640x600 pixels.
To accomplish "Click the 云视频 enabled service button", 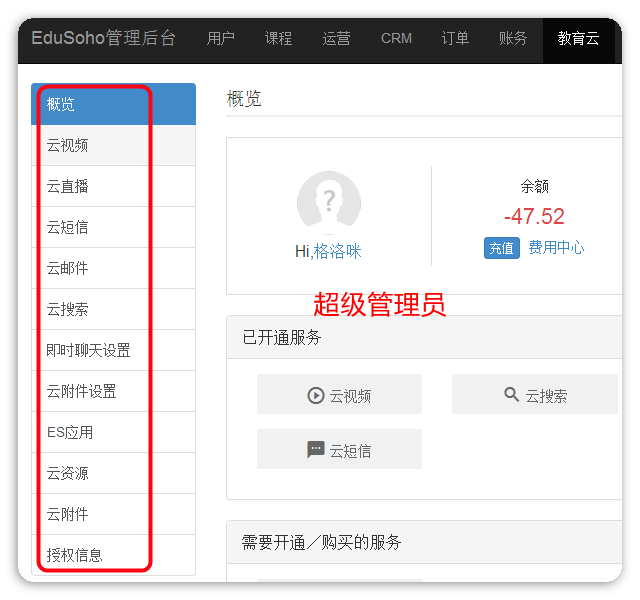I will coord(339,394).
